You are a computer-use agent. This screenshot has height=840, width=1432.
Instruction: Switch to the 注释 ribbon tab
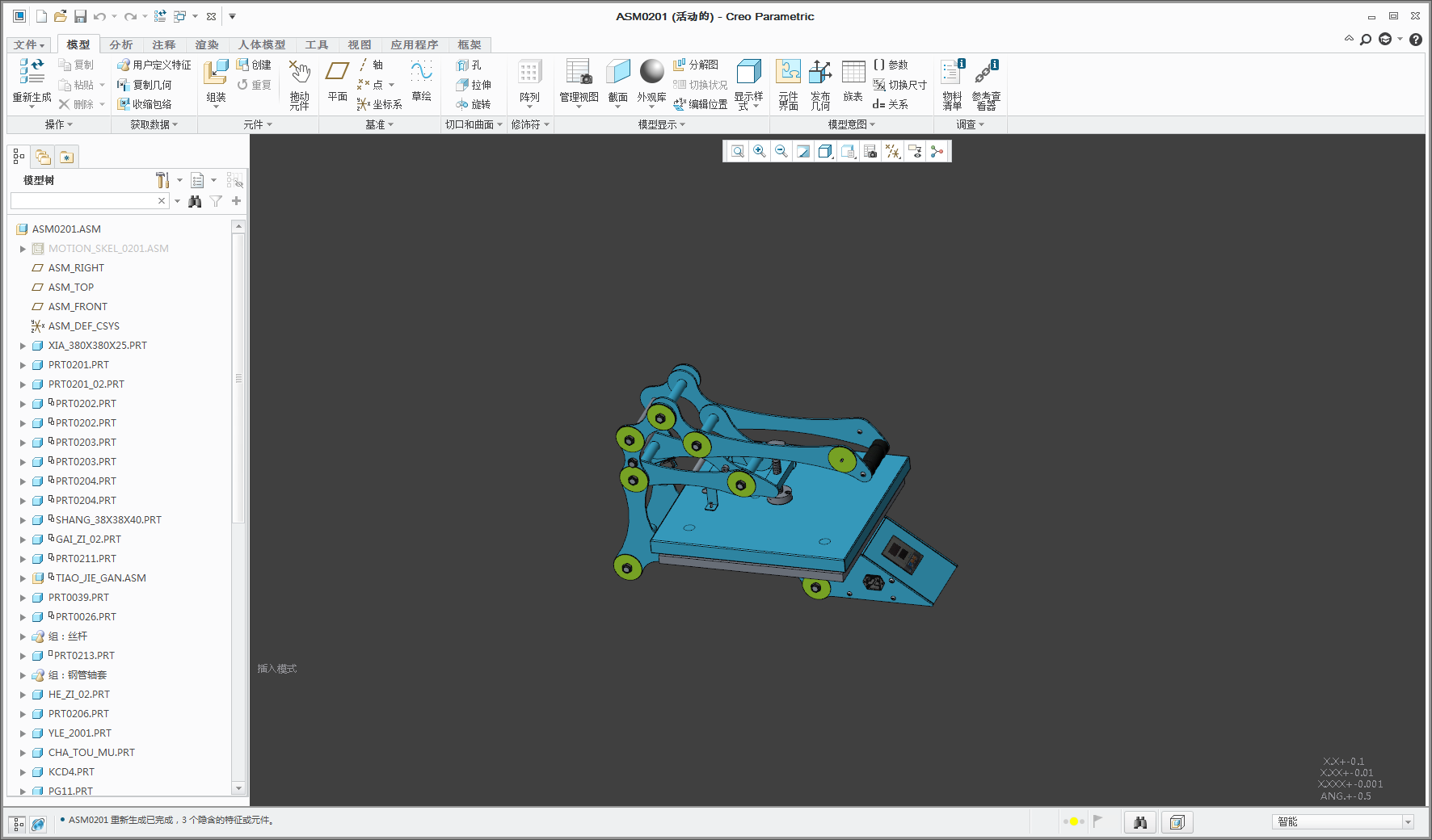[164, 45]
